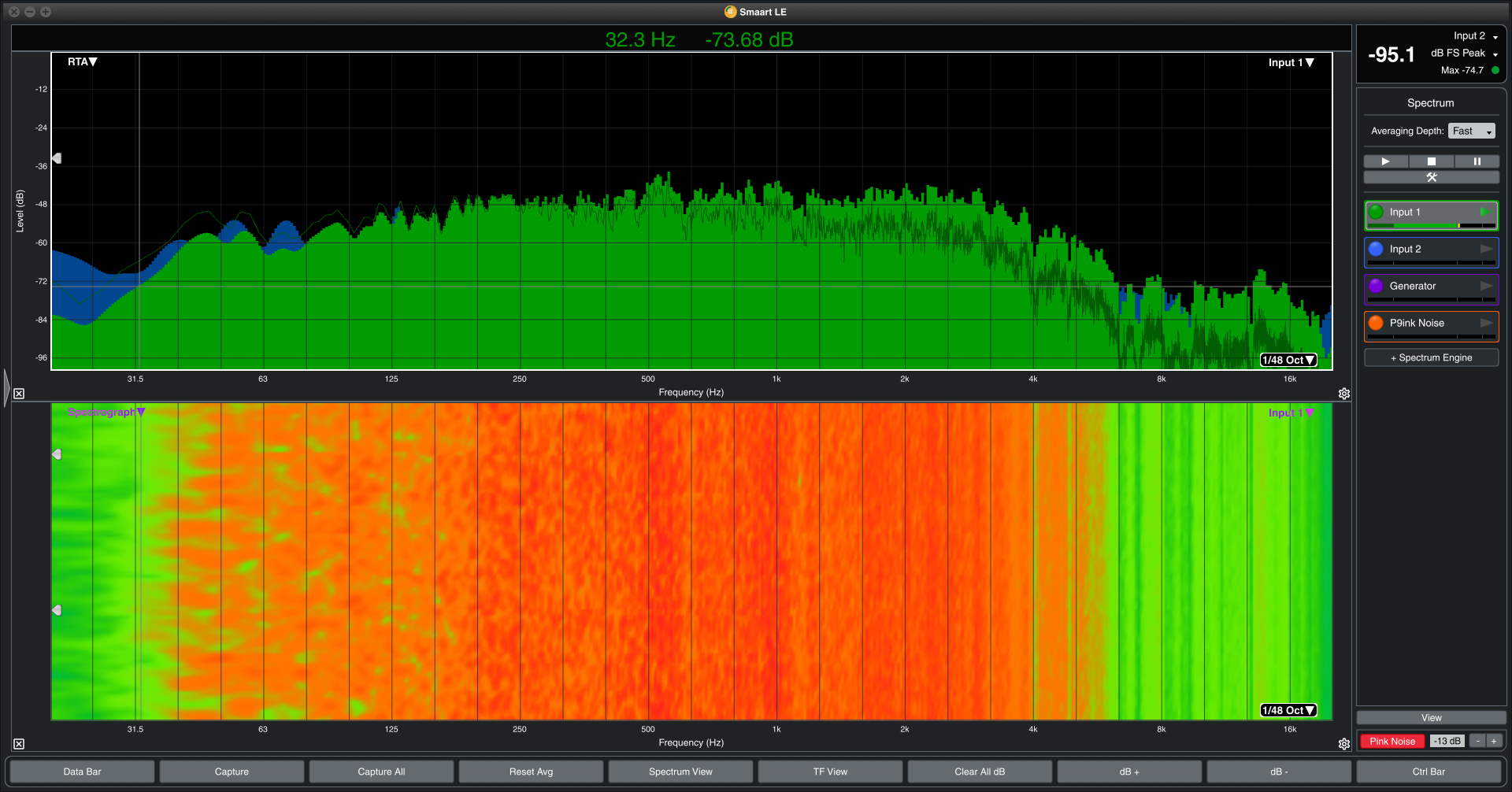
Task: Start all spectrum engines with play button
Action: pos(1386,161)
